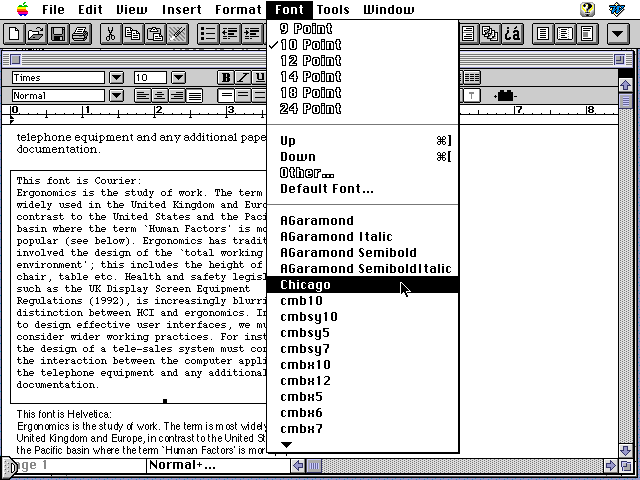Select single line spacing button
Viewport: 640px width, 480px height.
tap(226, 96)
